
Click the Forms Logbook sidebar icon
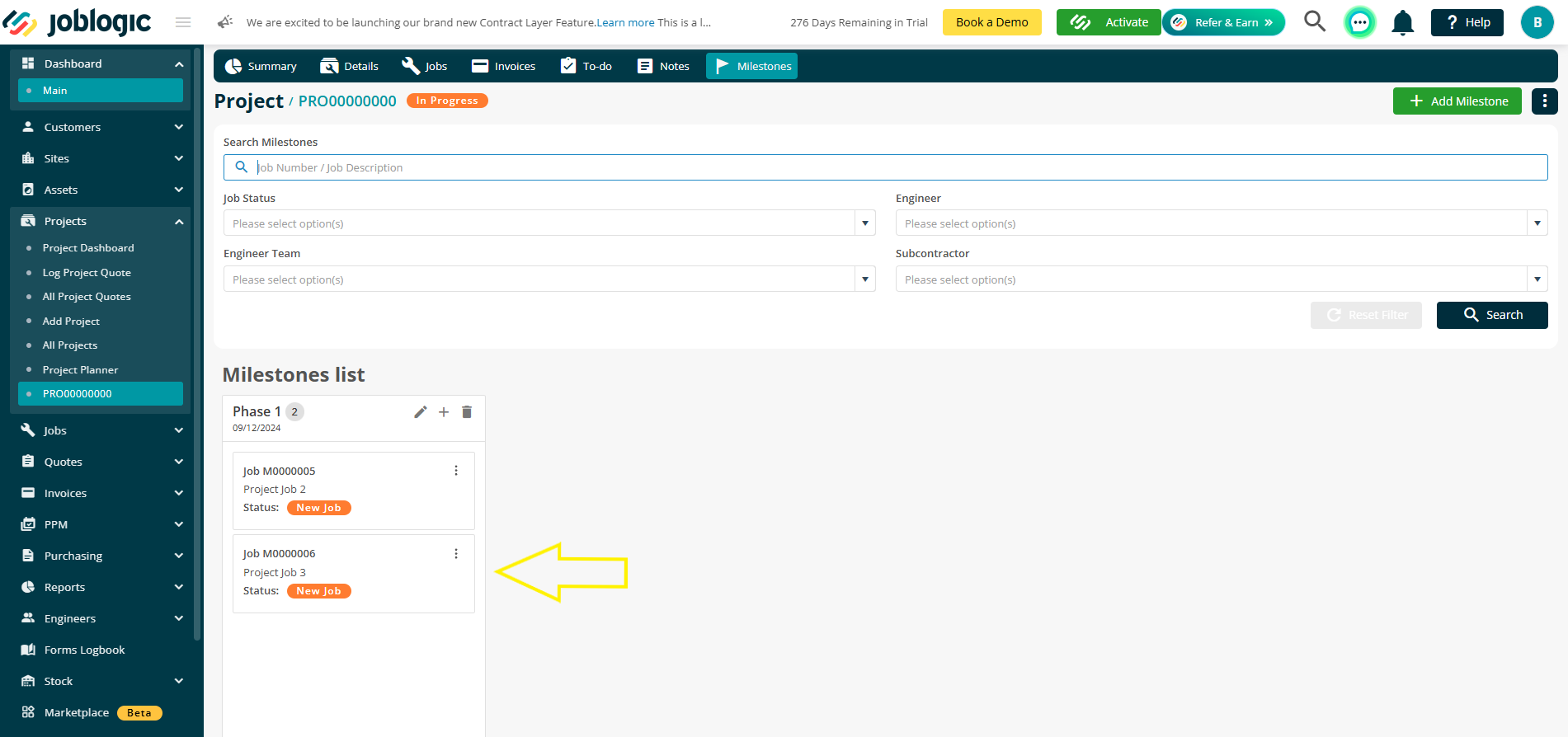click(28, 650)
